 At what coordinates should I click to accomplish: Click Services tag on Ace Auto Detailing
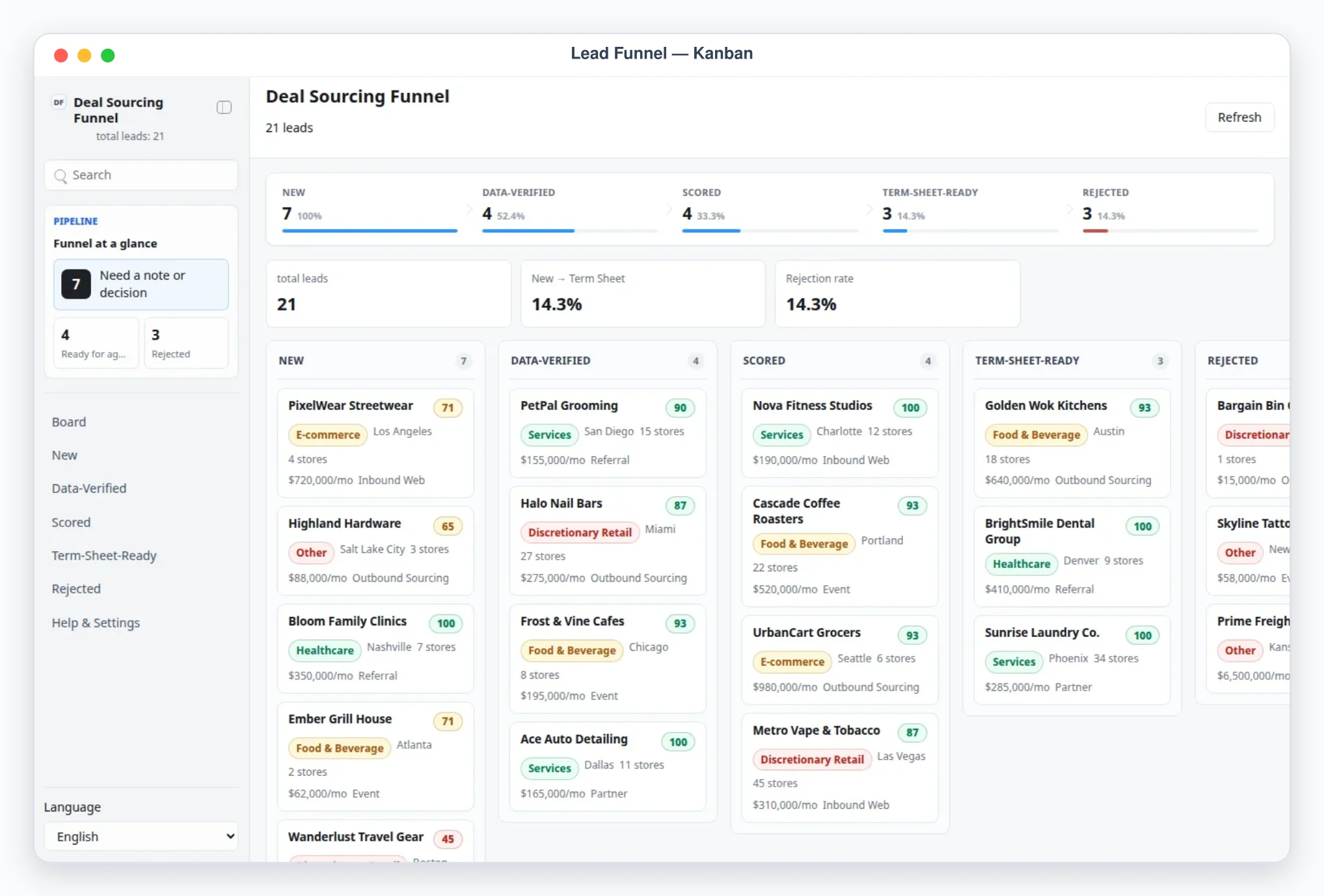click(549, 768)
